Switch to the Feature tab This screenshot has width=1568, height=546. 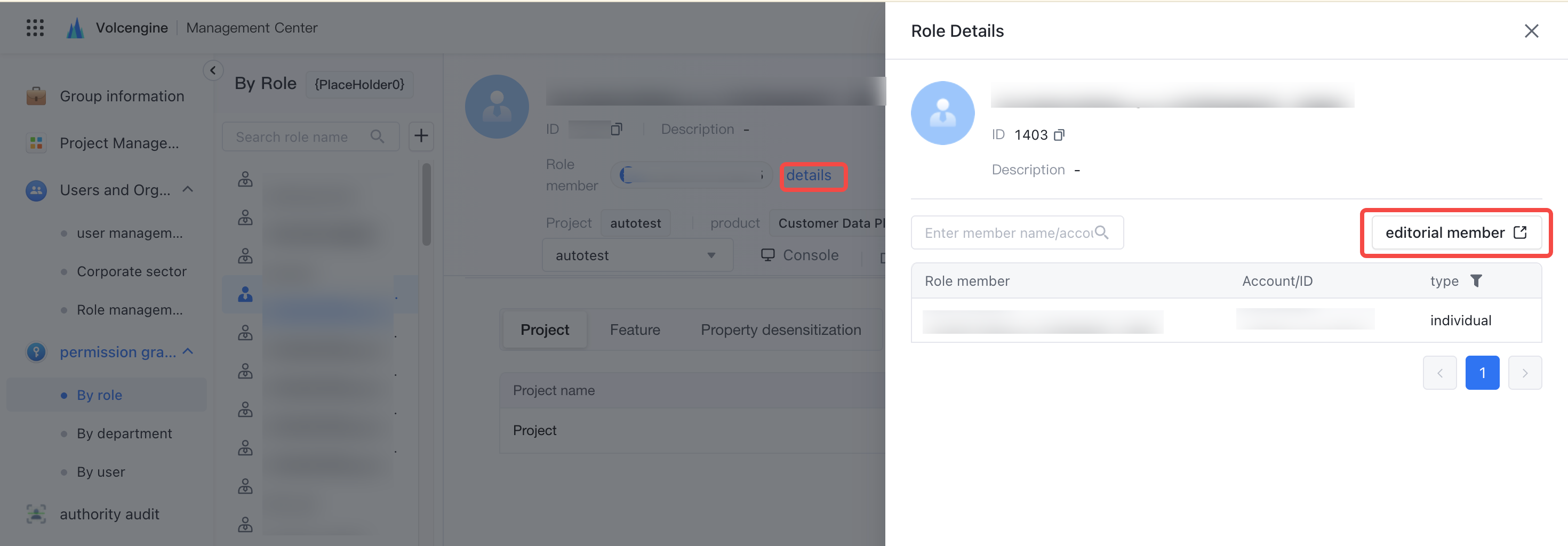(635, 330)
